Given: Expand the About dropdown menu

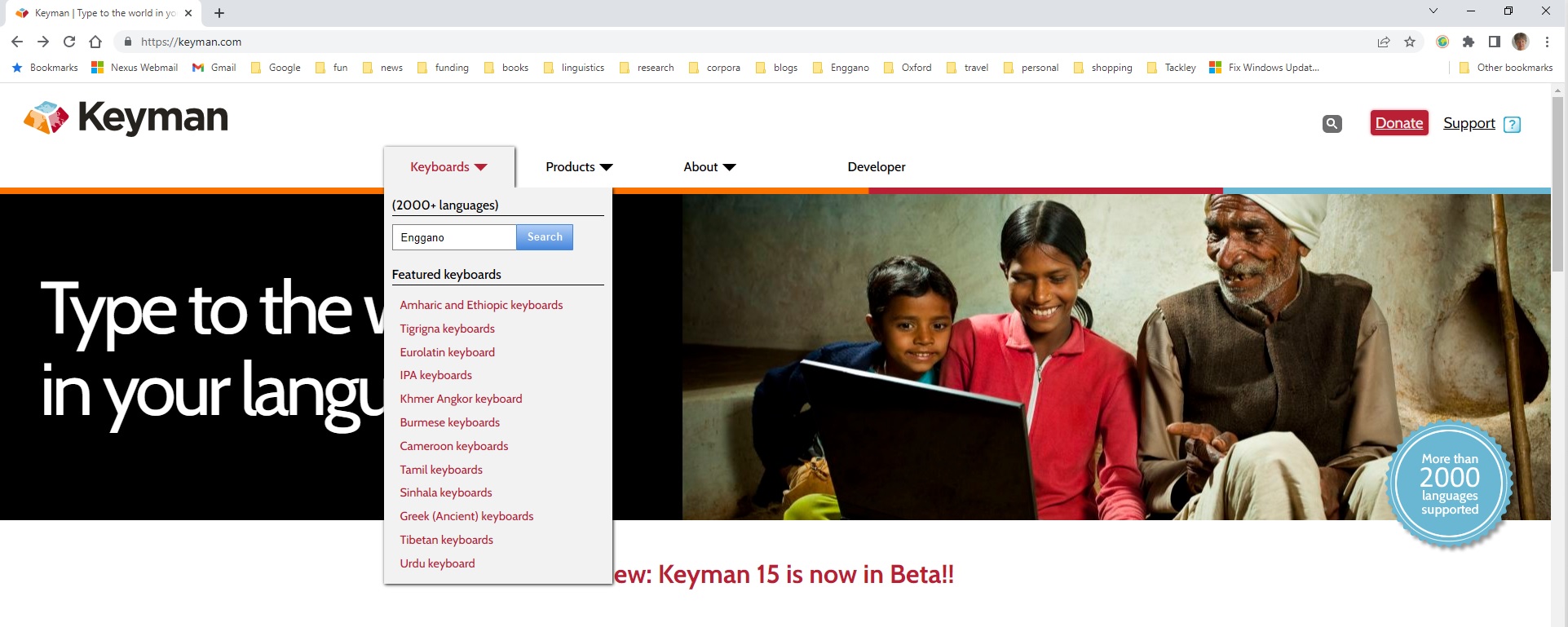Looking at the screenshot, I should [x=709, y=167].
